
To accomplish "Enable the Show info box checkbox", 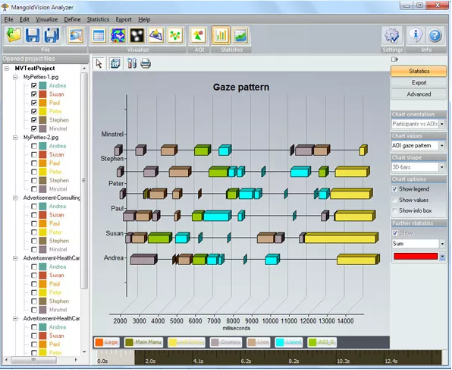I will [395, 211].
